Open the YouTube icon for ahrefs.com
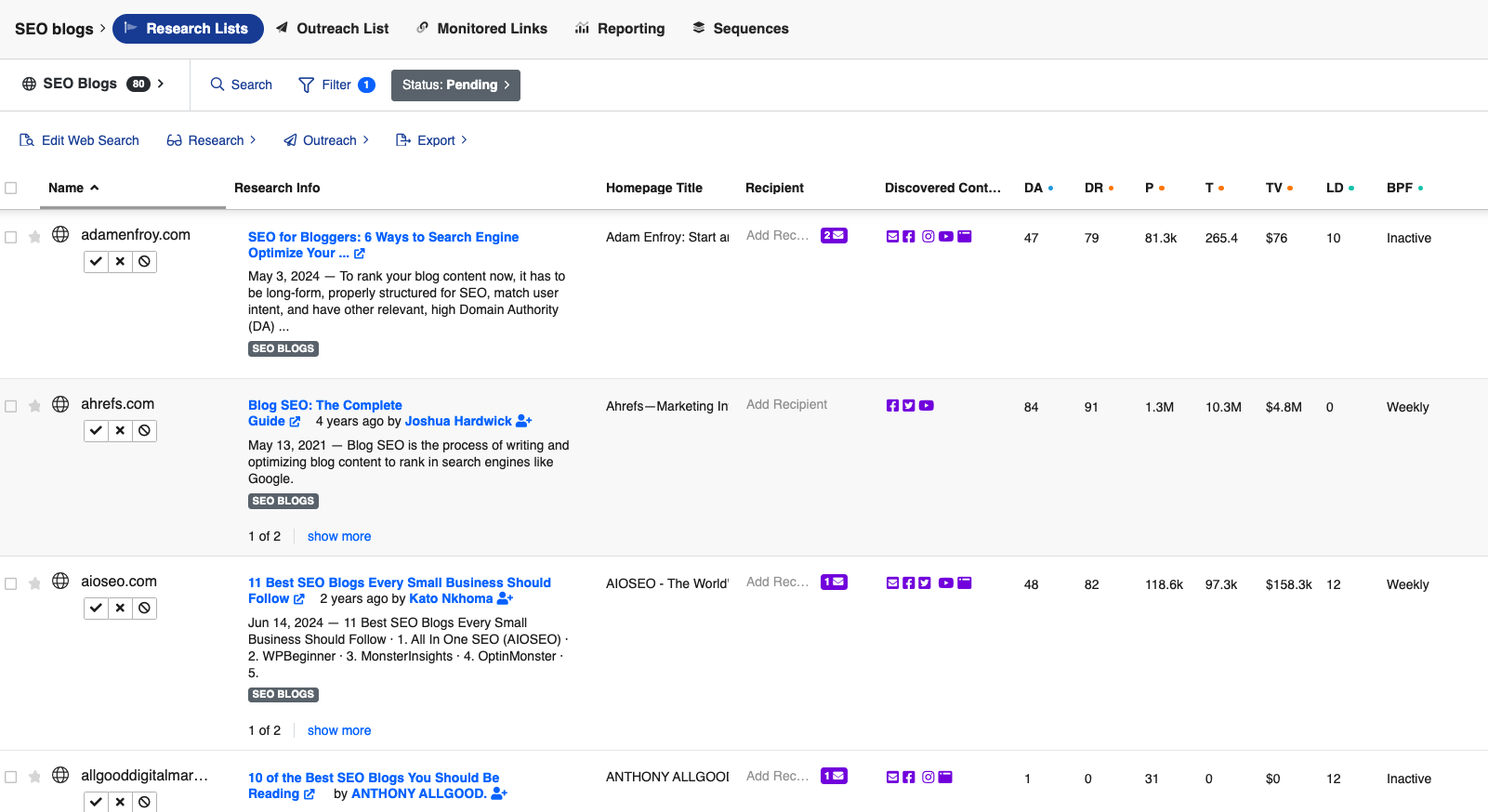Image resolution: width=1488 pixels, height=812 pixels. [x=927, y=406]
